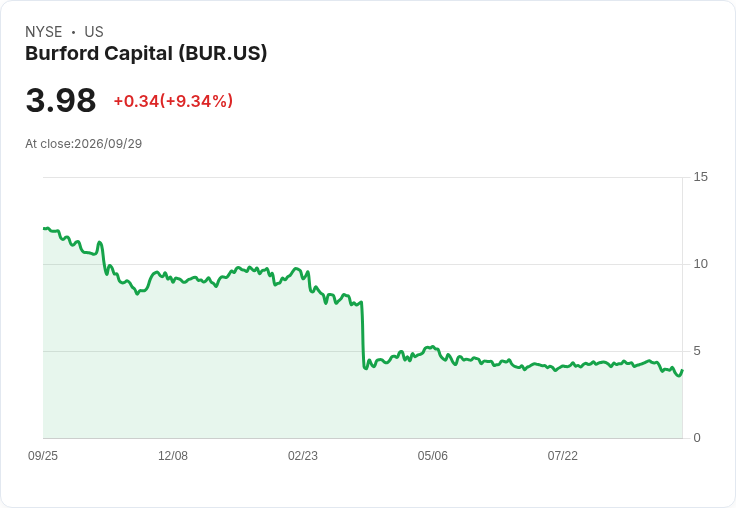736x508 pixels.
Task: Click the 05/06 x-axis date label
Action: [x=433, y=455]
